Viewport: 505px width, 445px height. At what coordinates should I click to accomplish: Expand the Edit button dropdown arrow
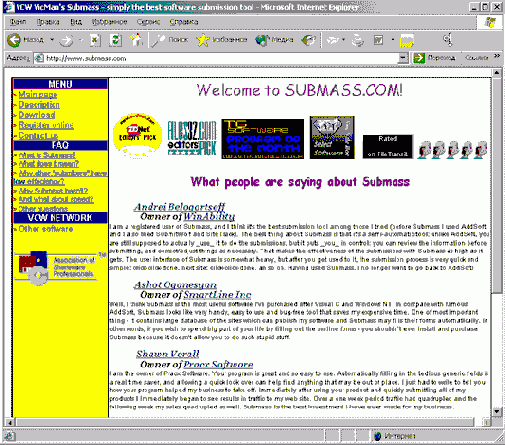click(x=393, y=40)
